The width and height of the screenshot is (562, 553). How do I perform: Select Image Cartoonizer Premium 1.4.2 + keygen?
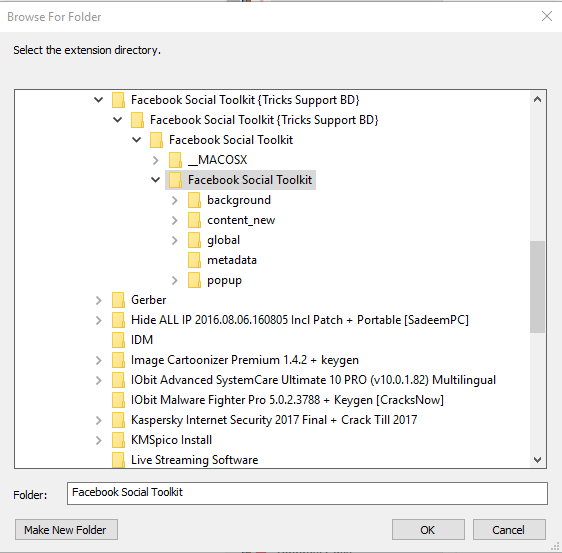245,360
